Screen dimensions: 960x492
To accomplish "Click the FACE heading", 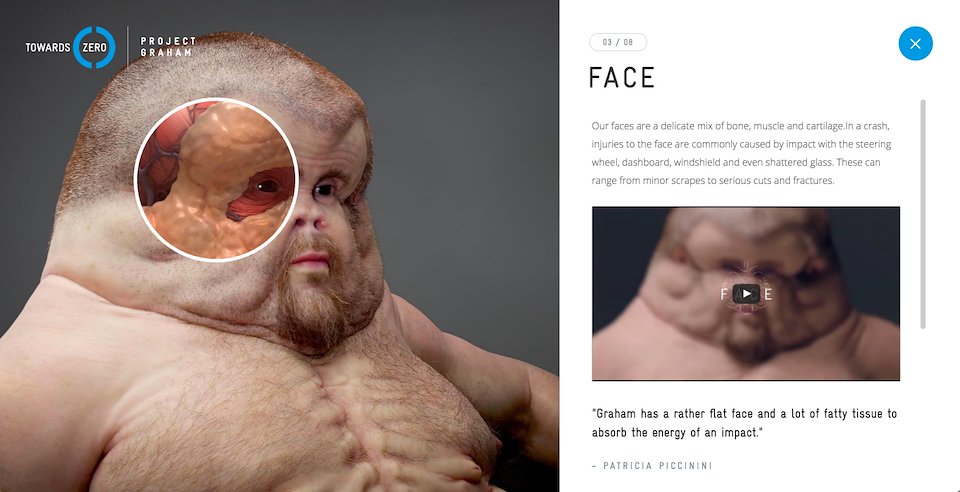I will pos(621,78).
